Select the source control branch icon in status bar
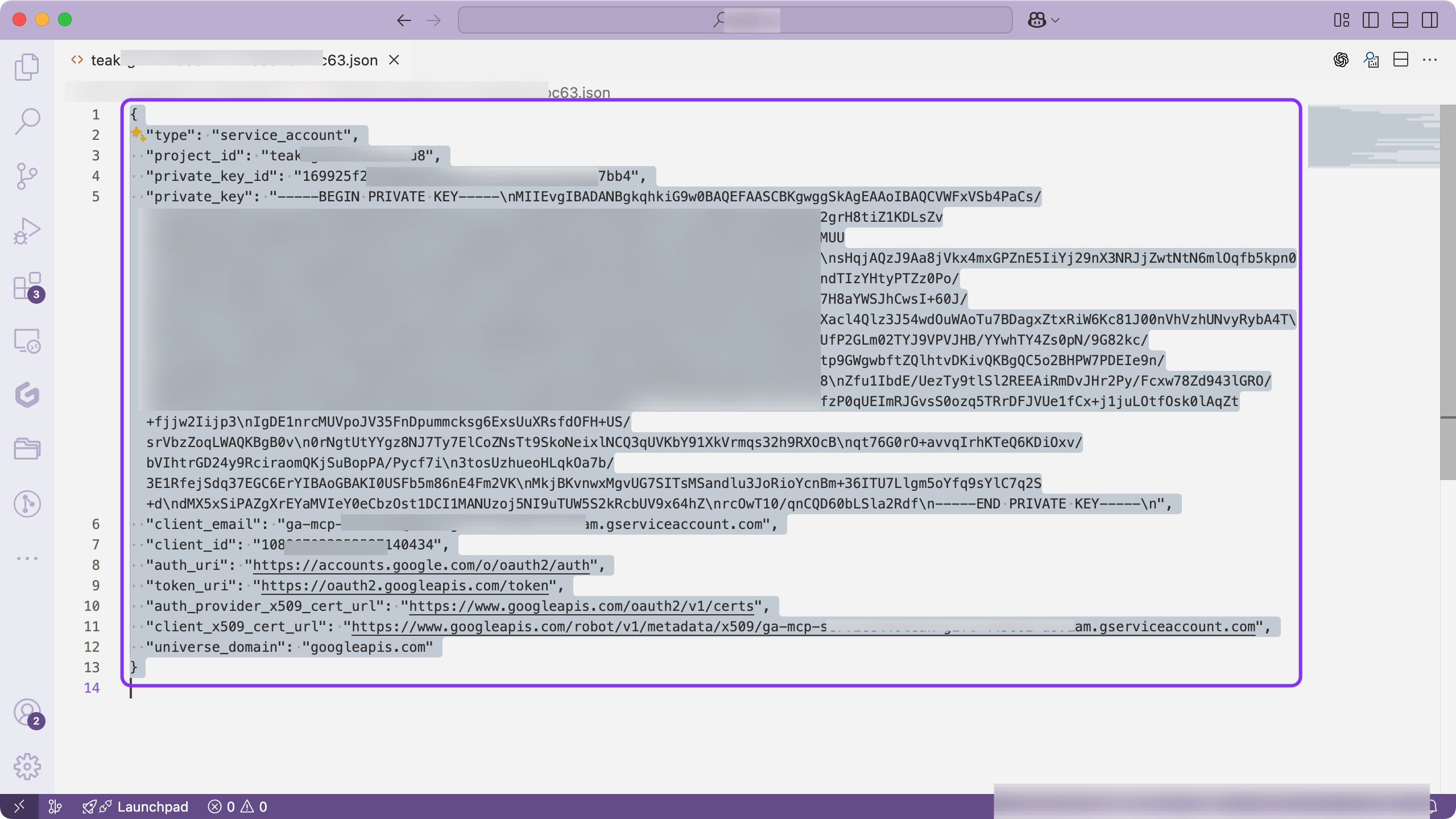The width and height of the screenshot is (1456, 819). (55, 806)
